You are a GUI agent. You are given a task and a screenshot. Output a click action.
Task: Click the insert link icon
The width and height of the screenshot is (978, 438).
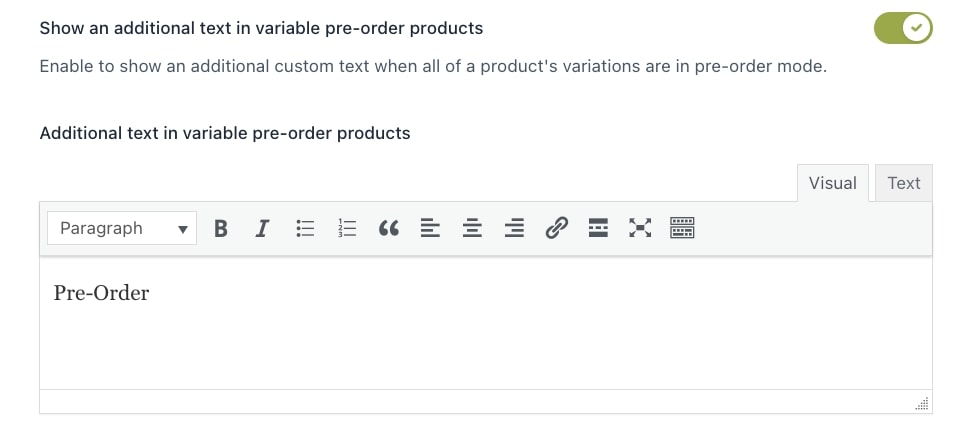click(556, 228)
